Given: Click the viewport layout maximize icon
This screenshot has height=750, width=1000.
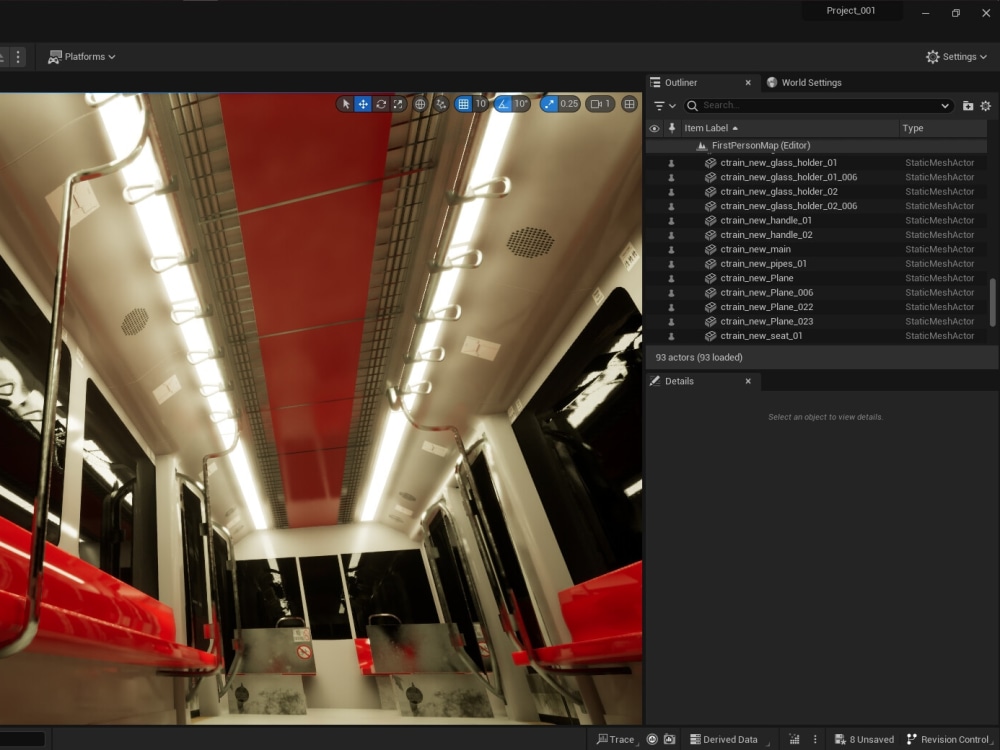Looking at the screenshot, I should click(x=629, y=104).
